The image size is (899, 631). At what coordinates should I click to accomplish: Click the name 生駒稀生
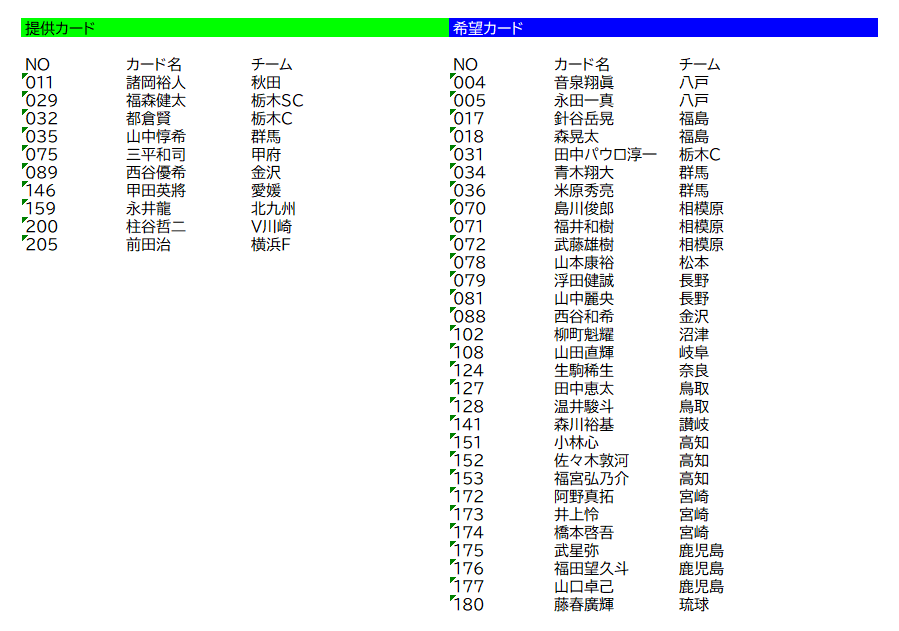coord(584,371)
